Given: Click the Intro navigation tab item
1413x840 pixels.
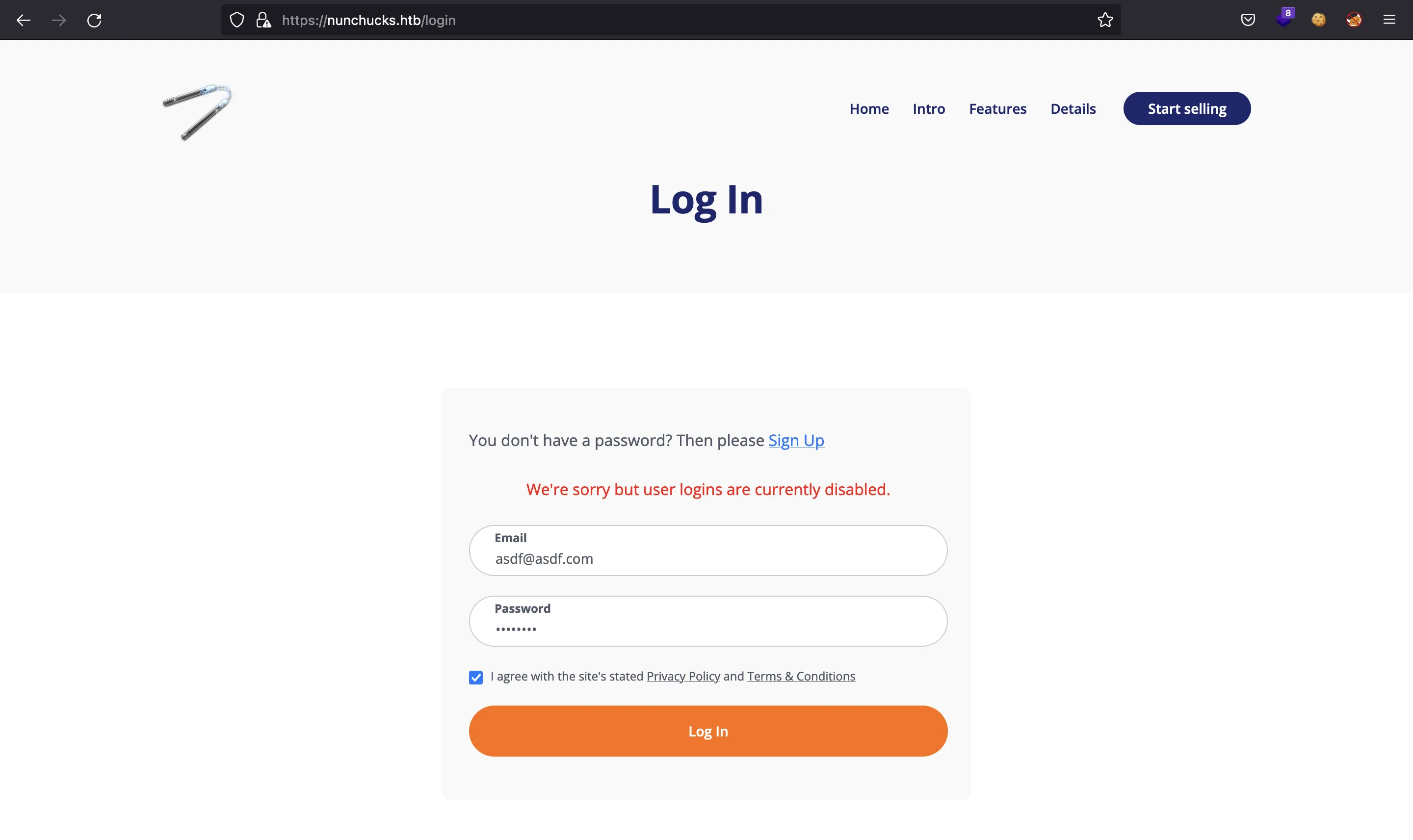Looking at the screenshot, I should [x=928, y=108].
